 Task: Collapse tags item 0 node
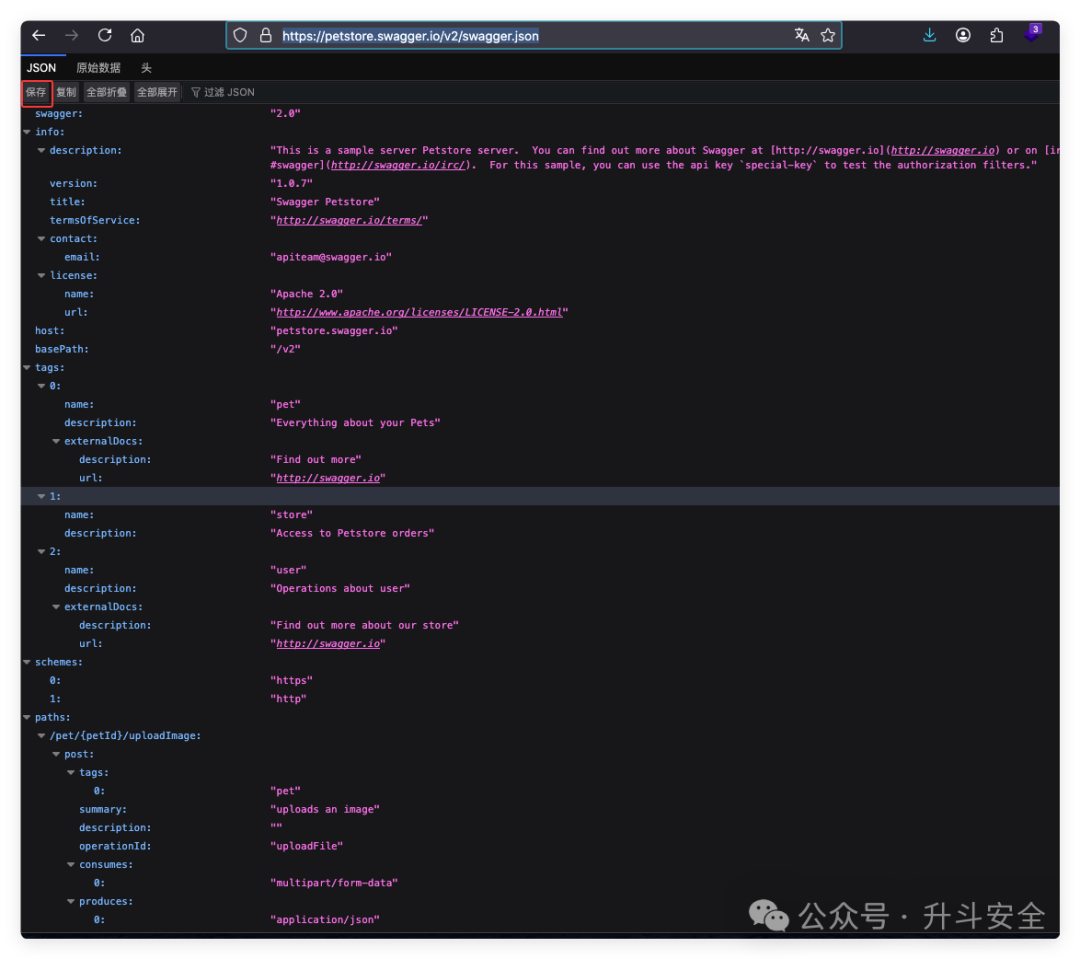pos(41,386)
